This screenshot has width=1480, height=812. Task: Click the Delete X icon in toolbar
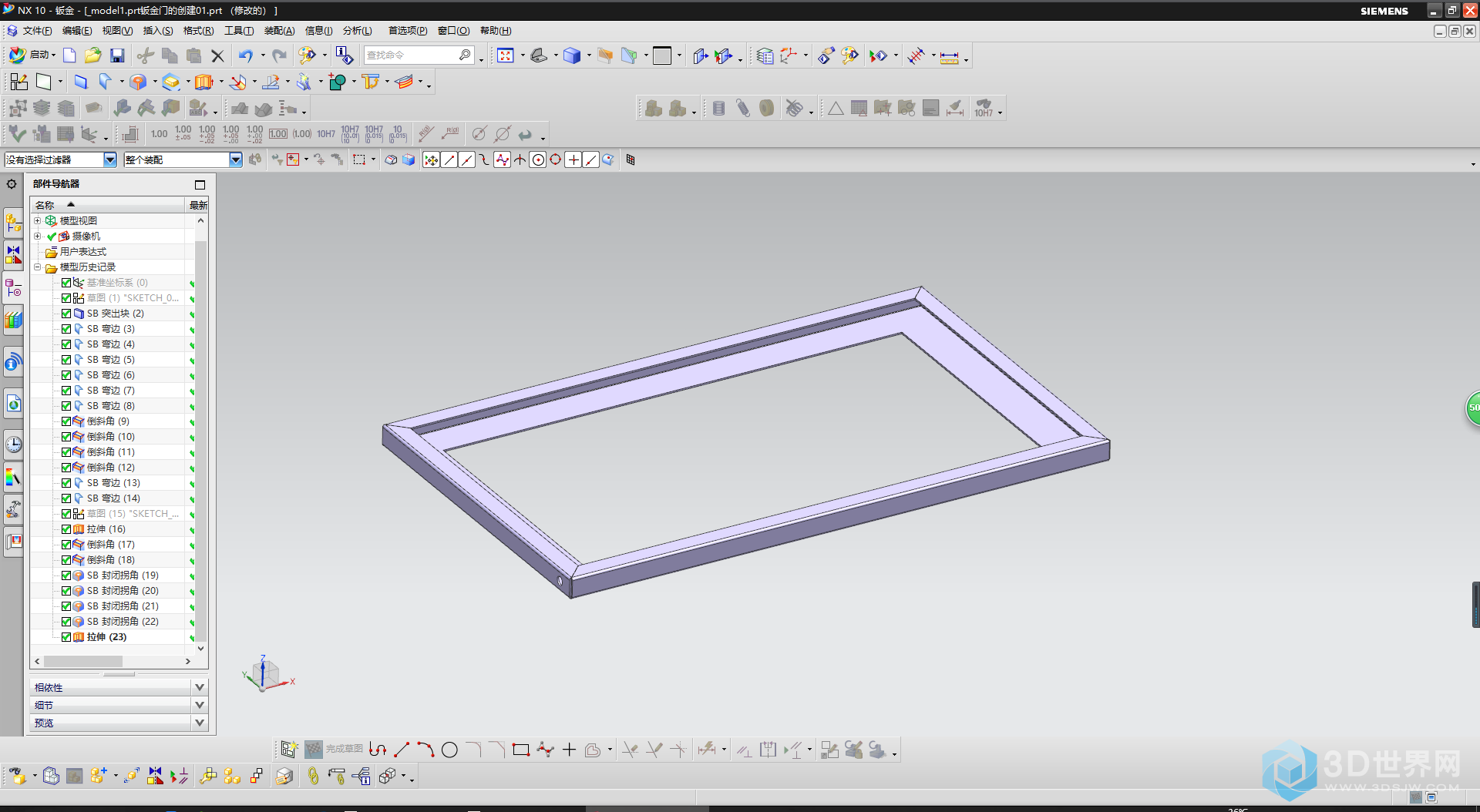[x=218, y=55]
